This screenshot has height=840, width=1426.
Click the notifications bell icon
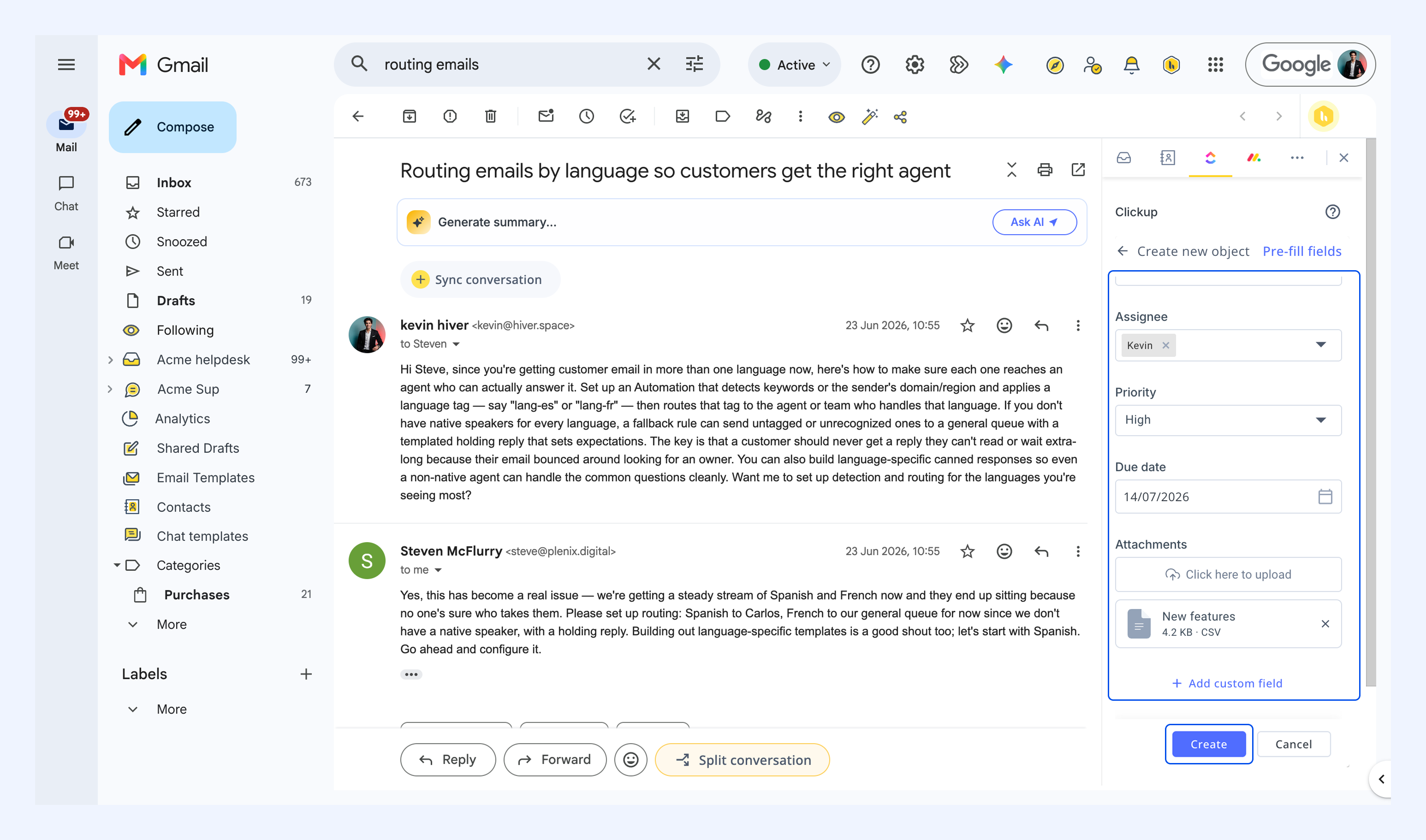pos(1131,65)
